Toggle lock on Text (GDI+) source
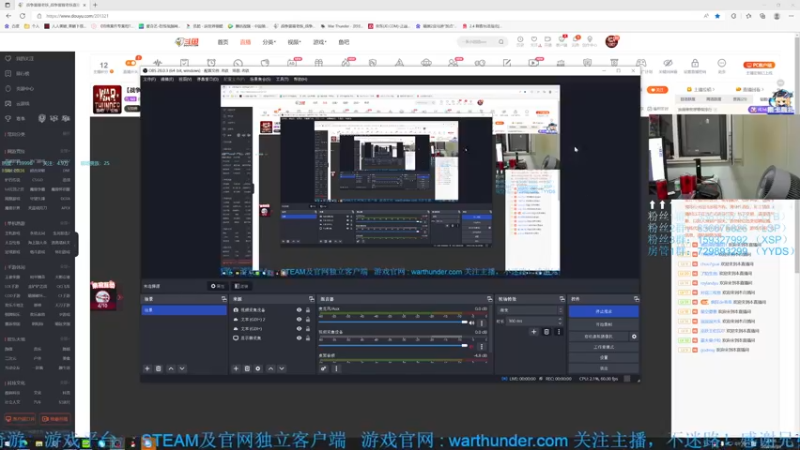 click(308, 329)
